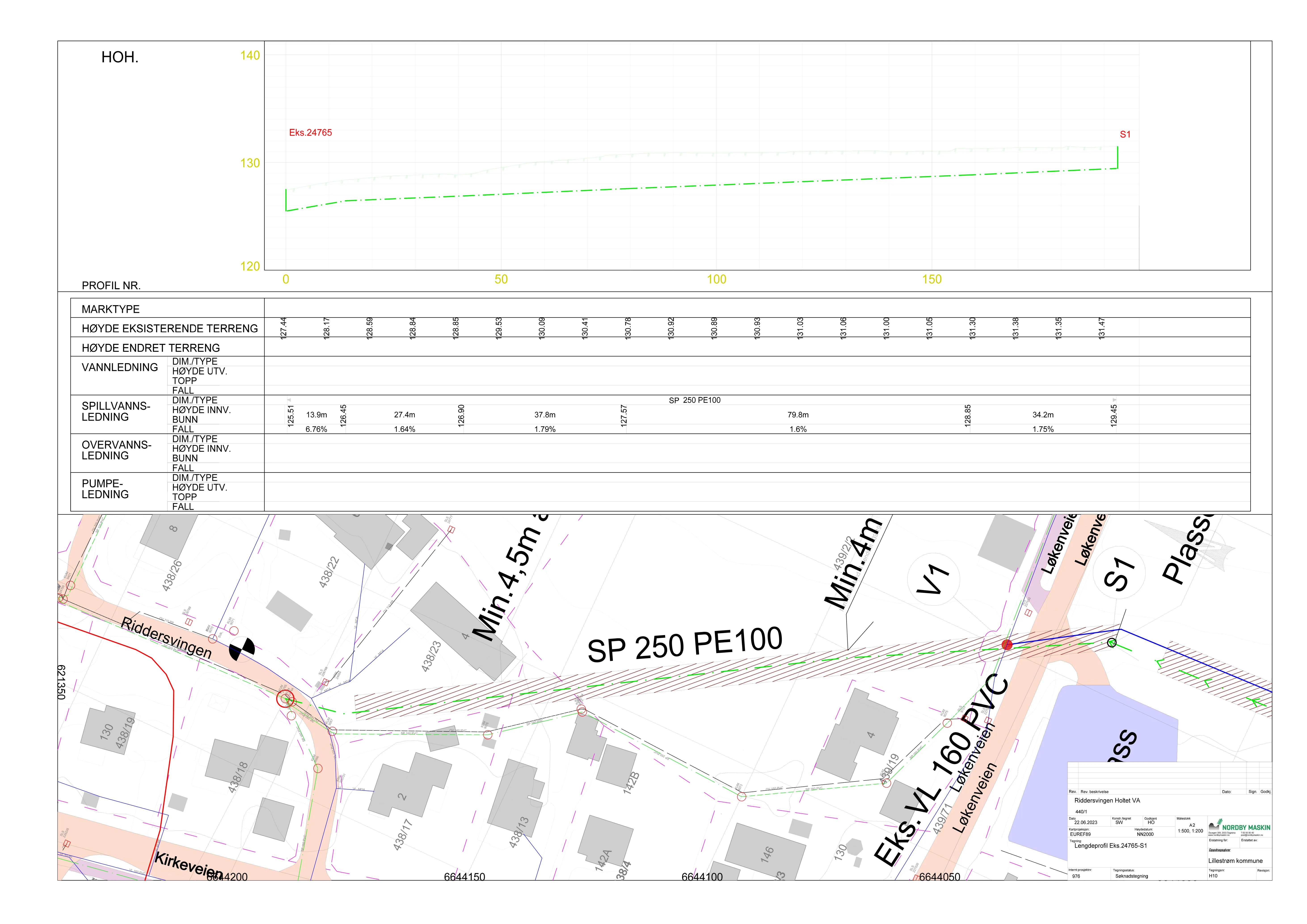1307x924 pixels.
Task: Click the 'MARKTYPE' row header
Action: coord(110,309)
